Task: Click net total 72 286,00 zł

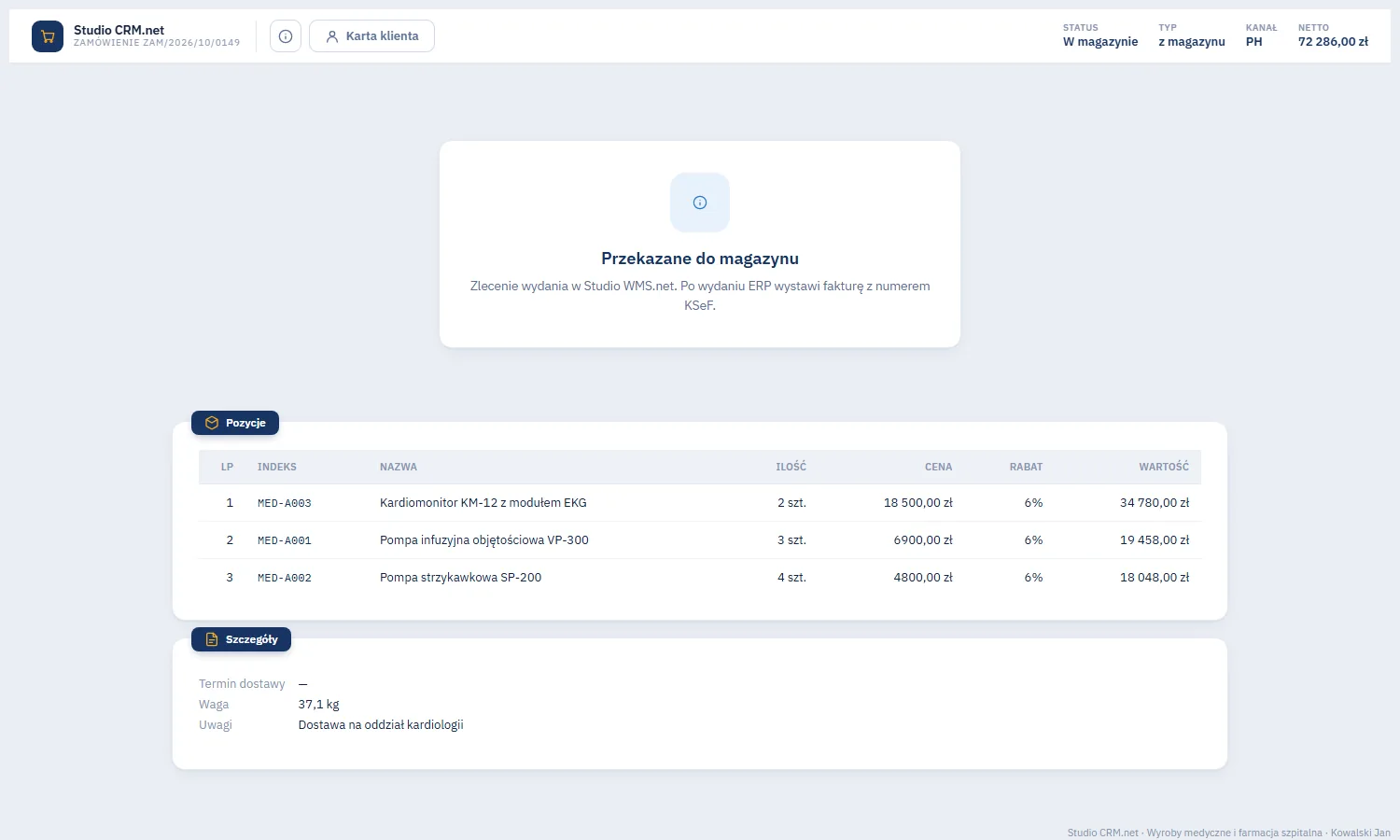Action: (x=1333, y=42)
